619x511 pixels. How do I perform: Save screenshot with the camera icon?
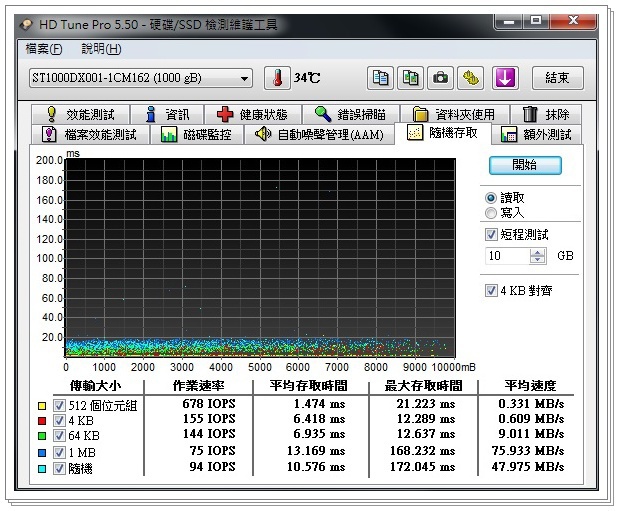coord(440,78)
